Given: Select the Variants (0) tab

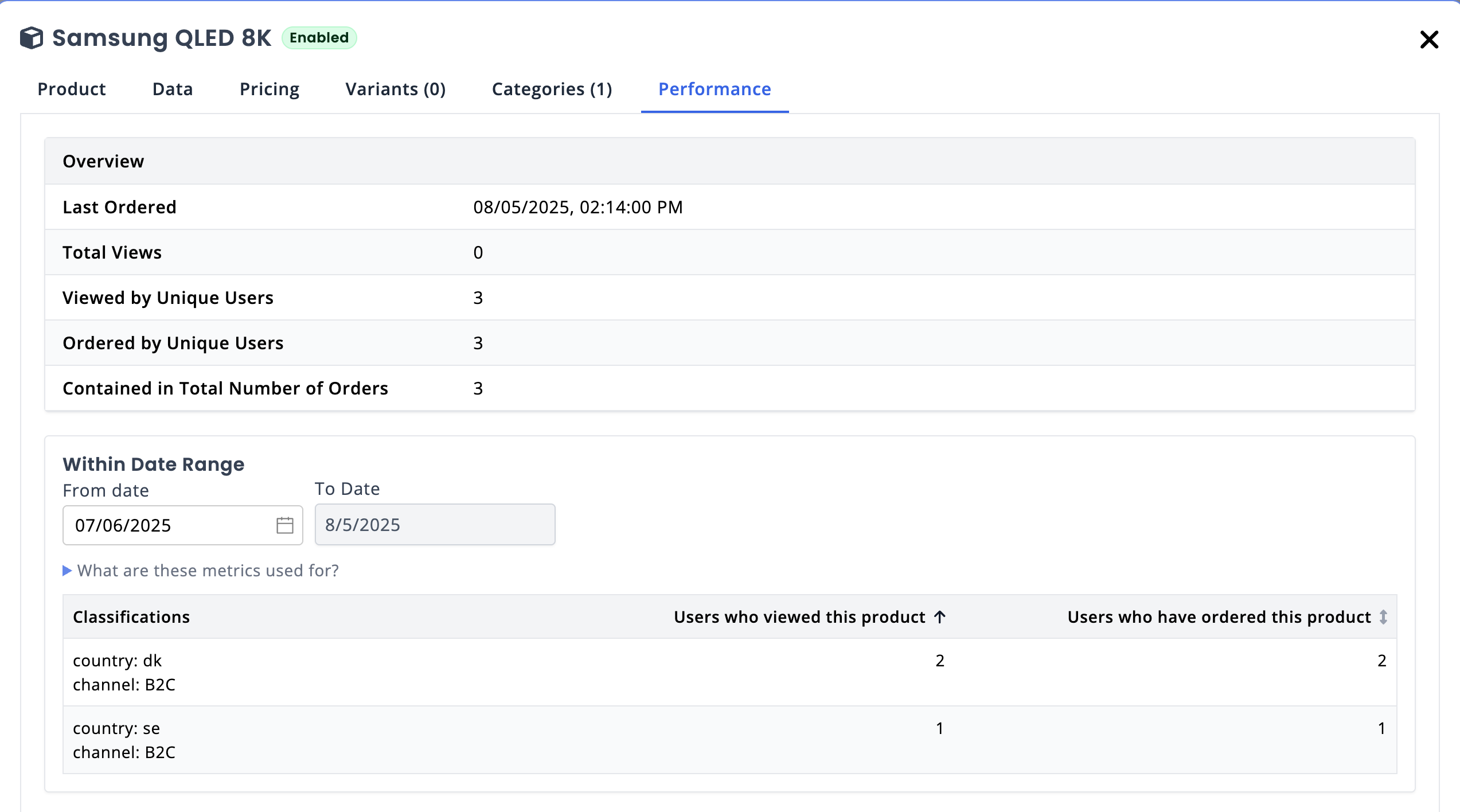Looking at the screenshot, I should pyautogui.click(x=396, y=89).
